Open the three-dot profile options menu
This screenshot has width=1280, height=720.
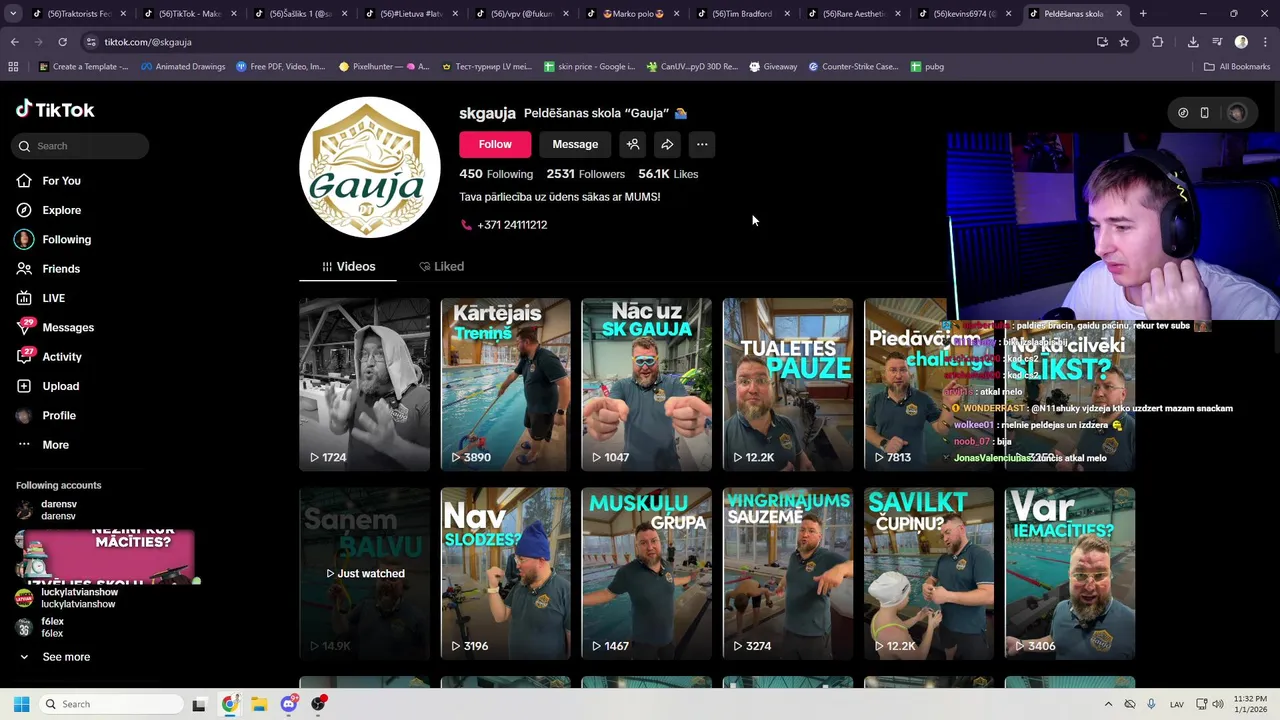point(702,144)
